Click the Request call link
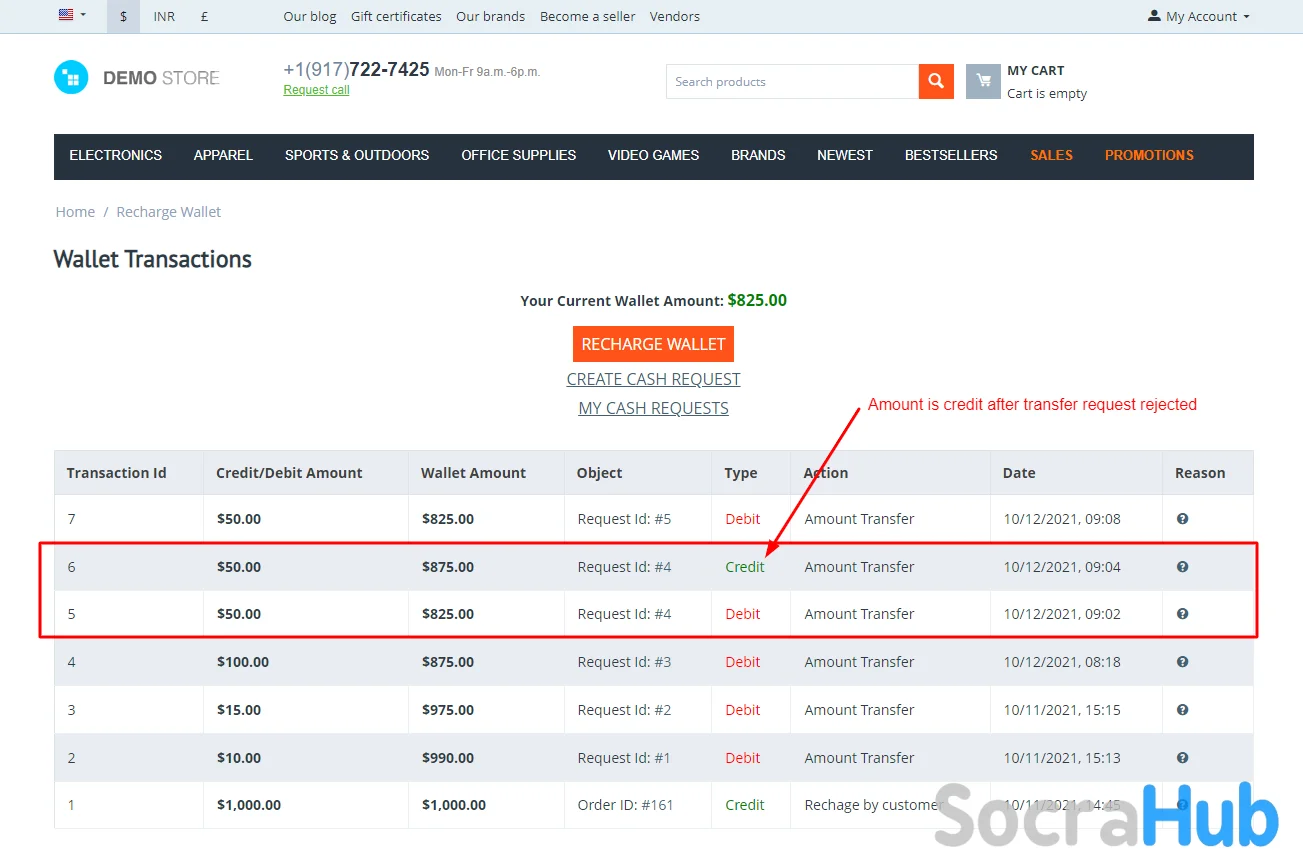 [316, 90]
